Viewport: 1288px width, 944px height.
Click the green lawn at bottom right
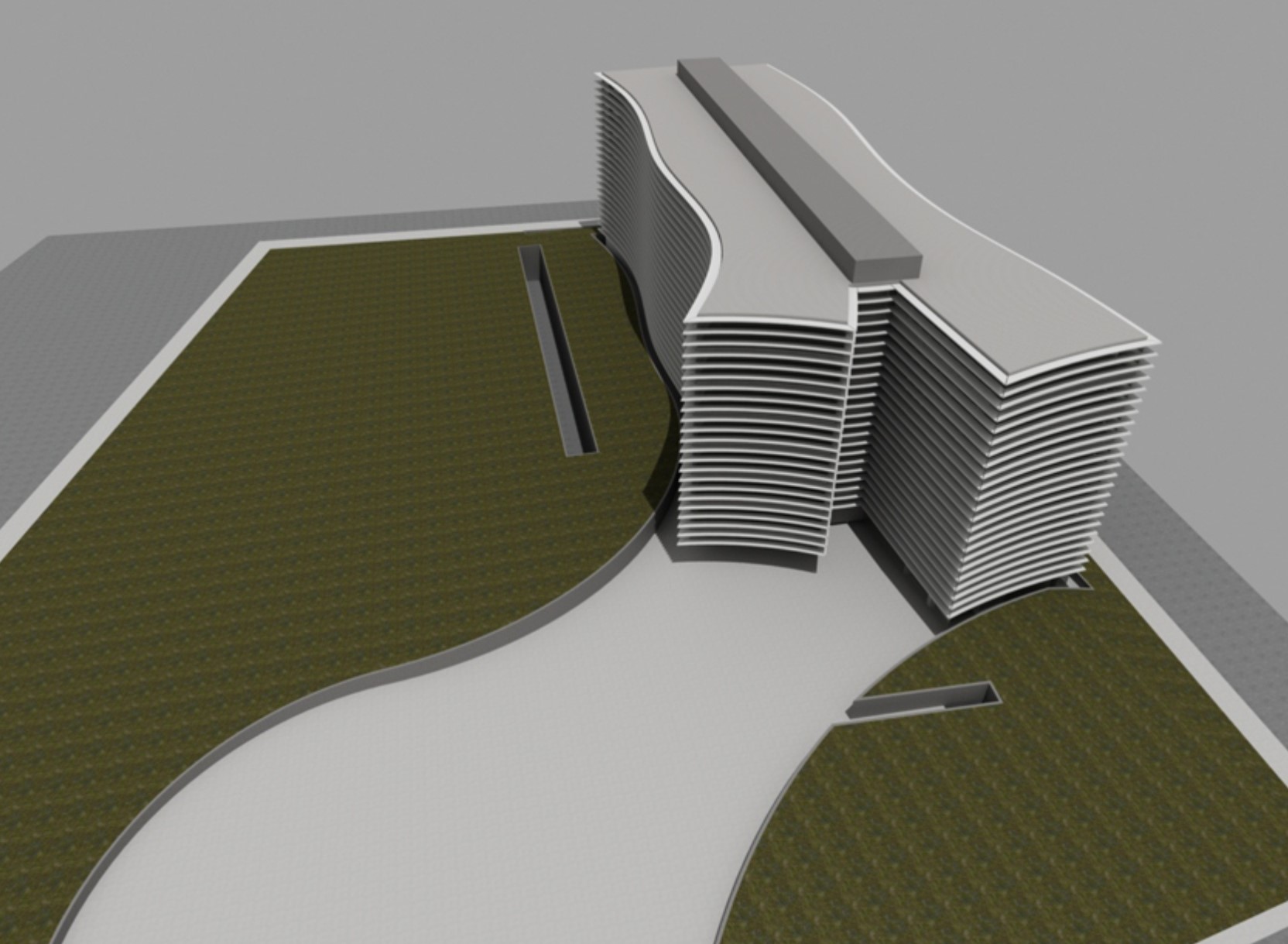[968, 813]
